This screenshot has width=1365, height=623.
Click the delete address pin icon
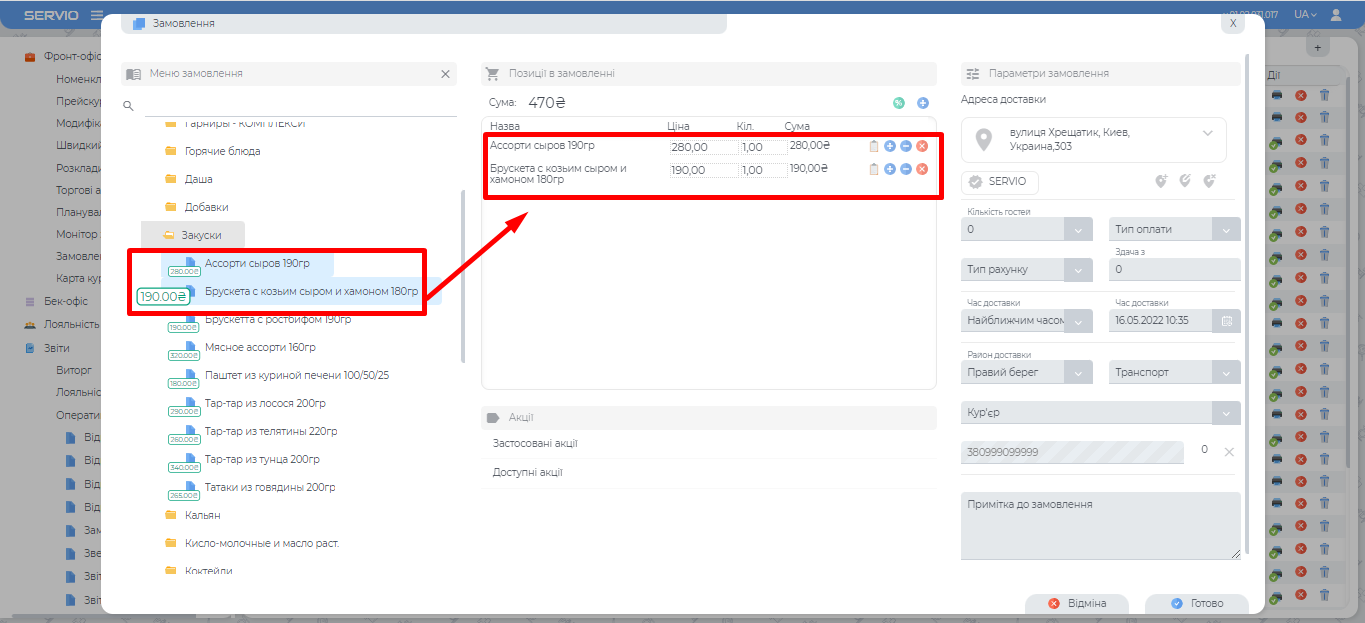pyautogui.click(x=1209, y=181)
